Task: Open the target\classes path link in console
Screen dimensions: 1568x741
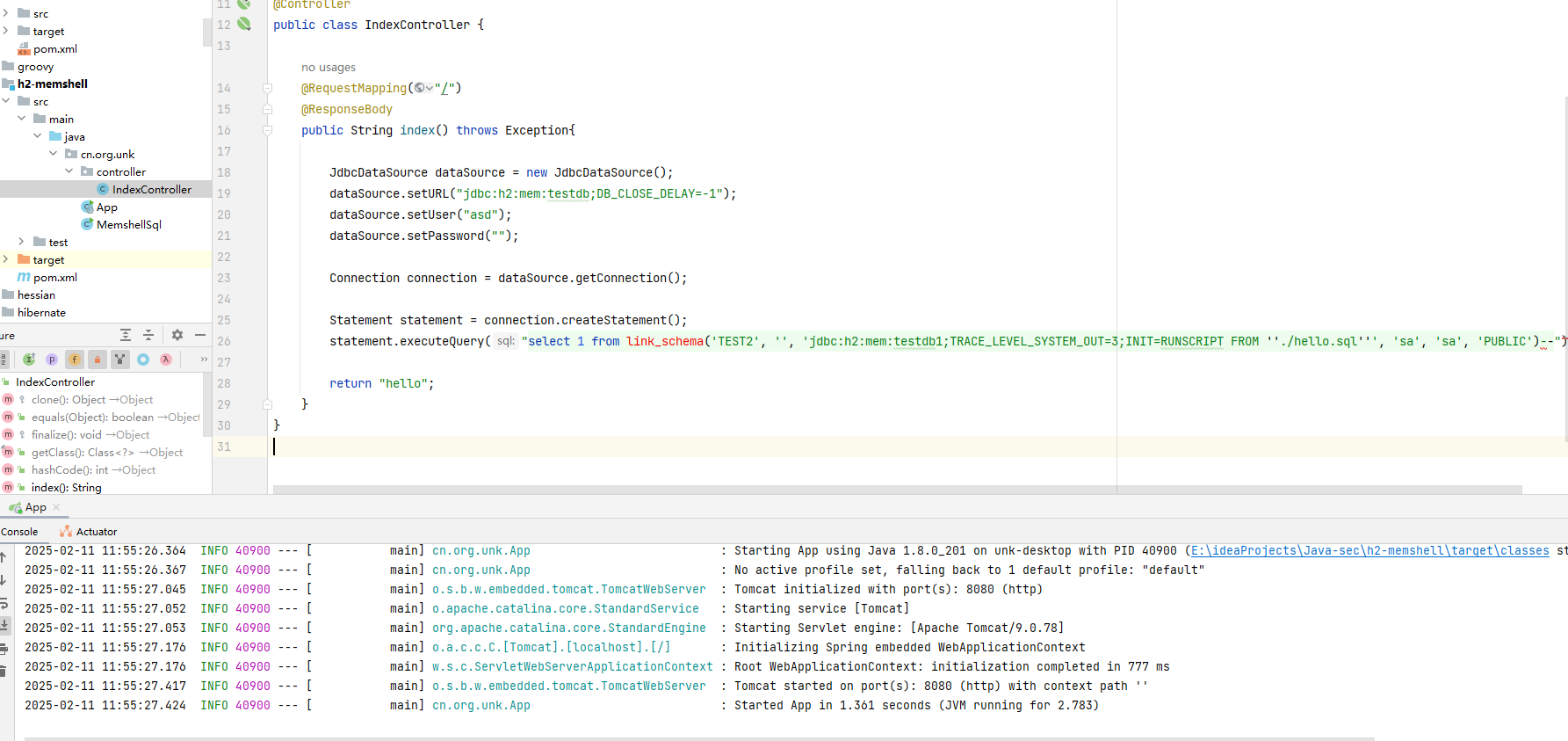Action: (x=1369, y=551)
